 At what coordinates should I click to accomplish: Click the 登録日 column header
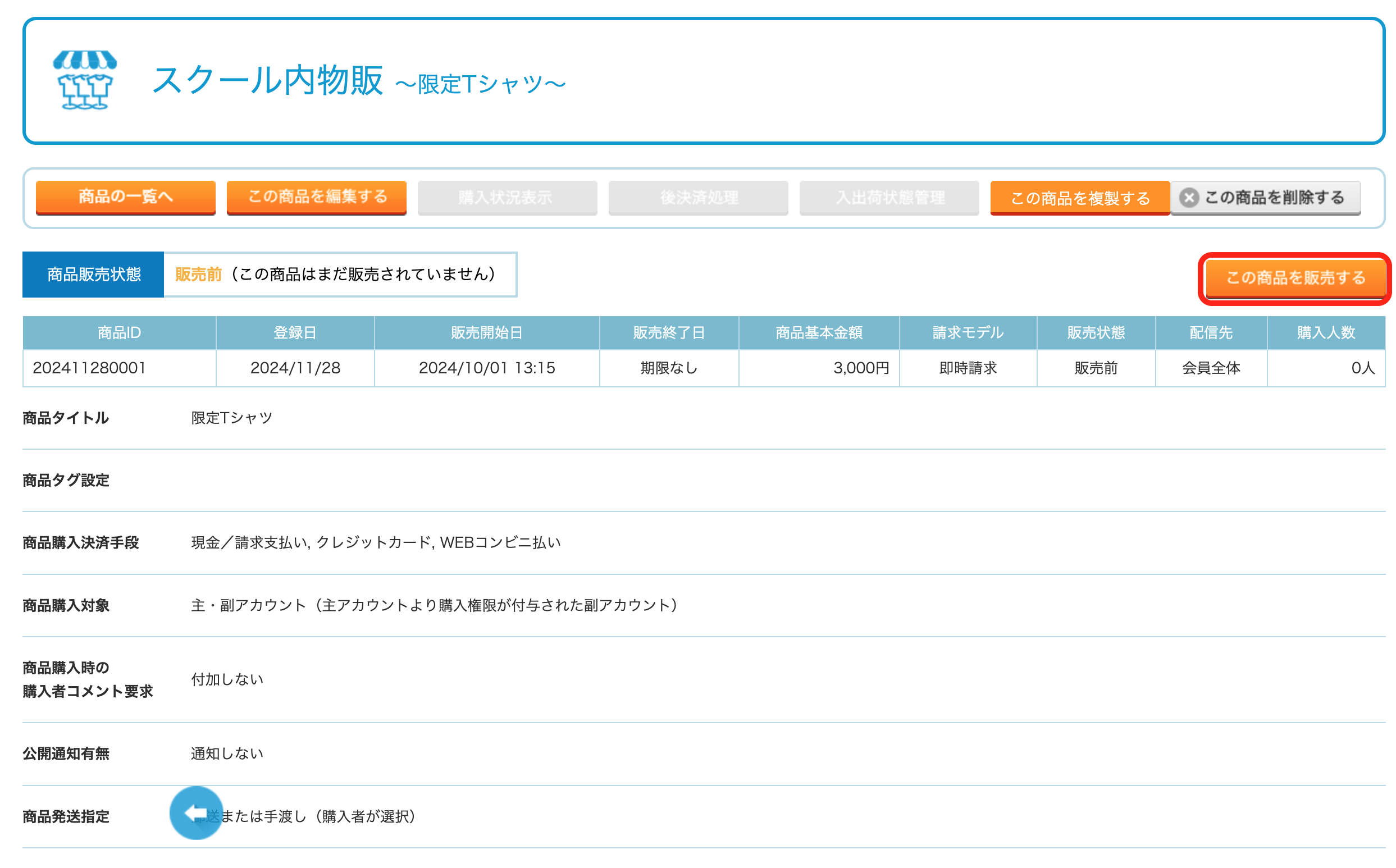pyautogui.click(x=295, y=333)
